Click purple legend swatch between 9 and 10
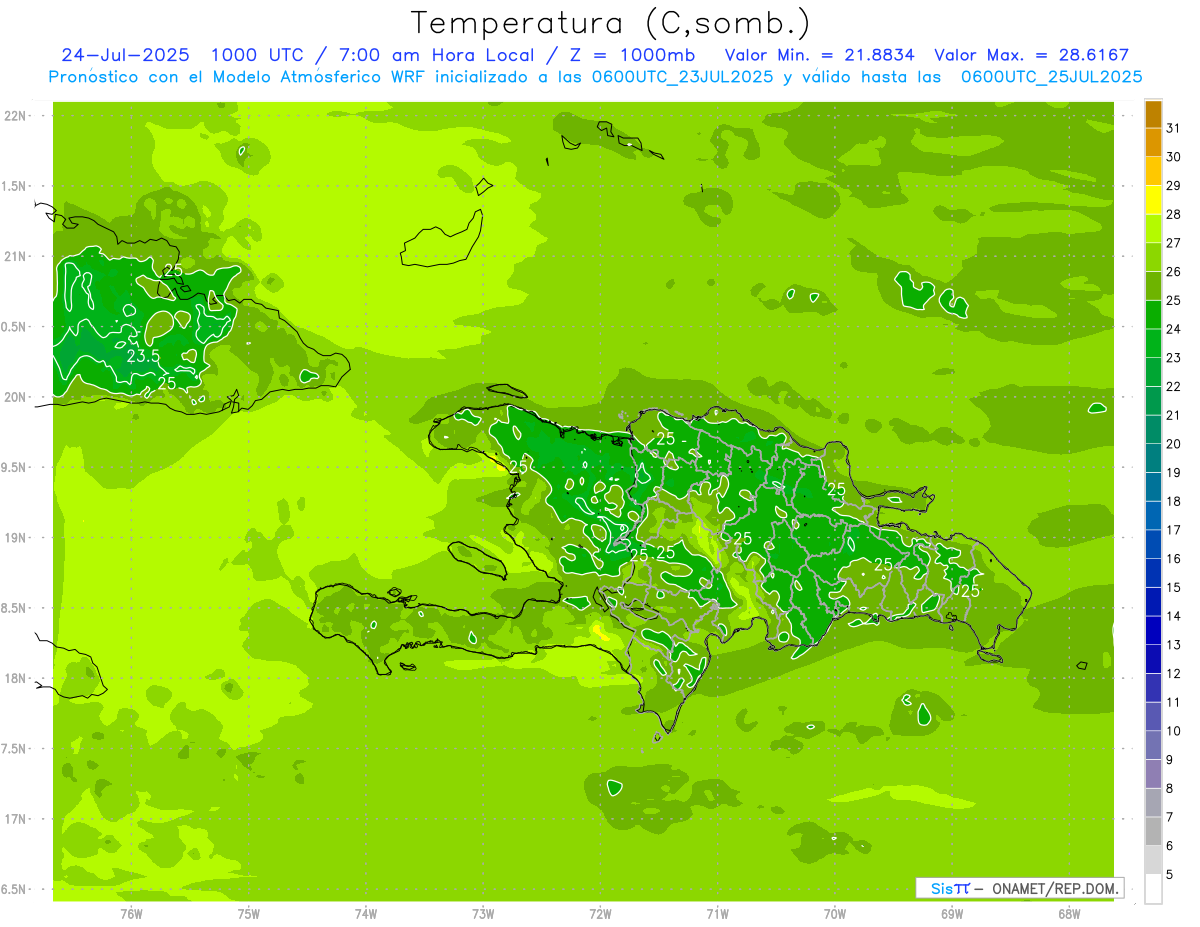 point(1153,745)
